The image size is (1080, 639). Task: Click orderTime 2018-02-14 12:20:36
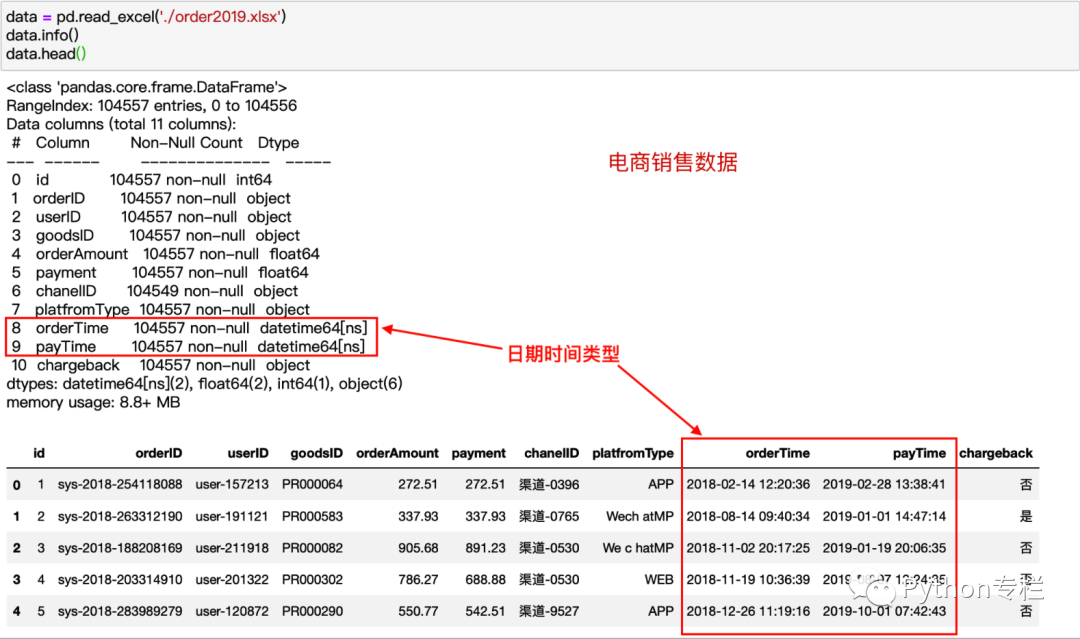tap(748, 485)
